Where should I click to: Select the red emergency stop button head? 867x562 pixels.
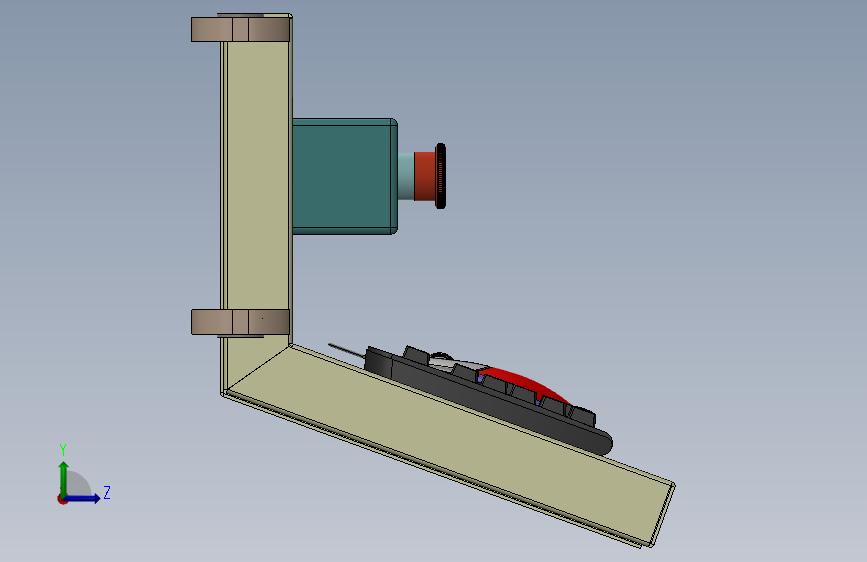click(x=429, y=176)
